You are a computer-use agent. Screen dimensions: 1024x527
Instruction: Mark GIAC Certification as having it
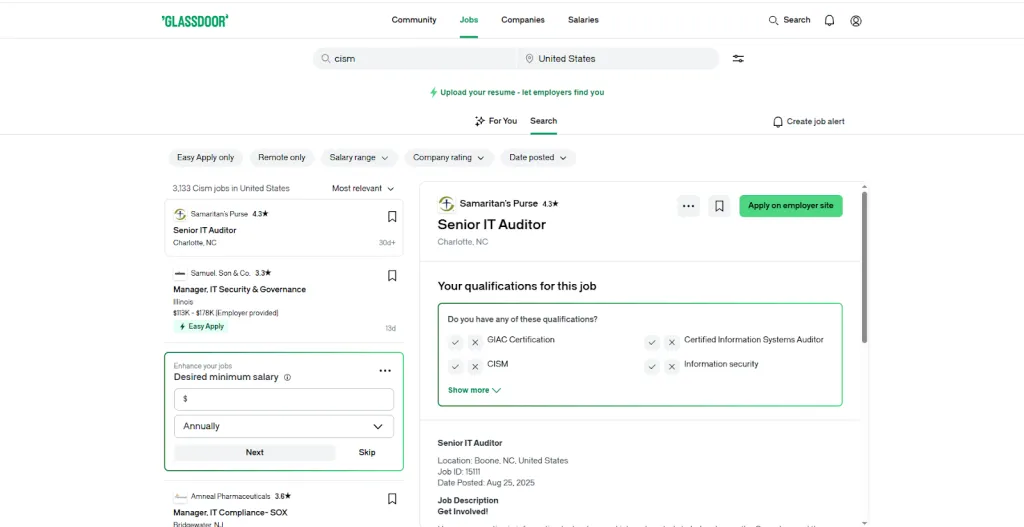[456, 342]
